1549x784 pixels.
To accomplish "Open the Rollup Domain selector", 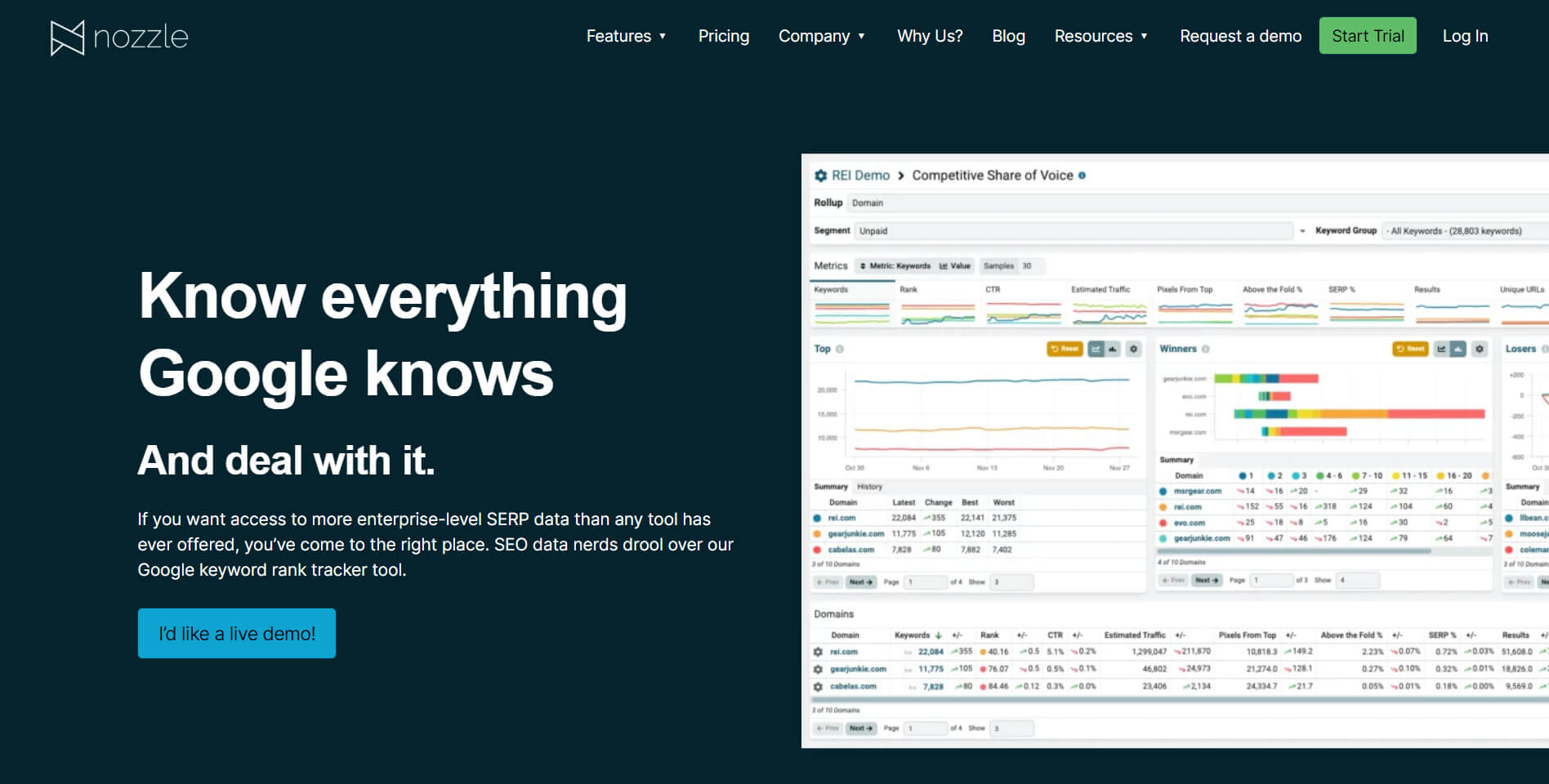I will 1198,203.
